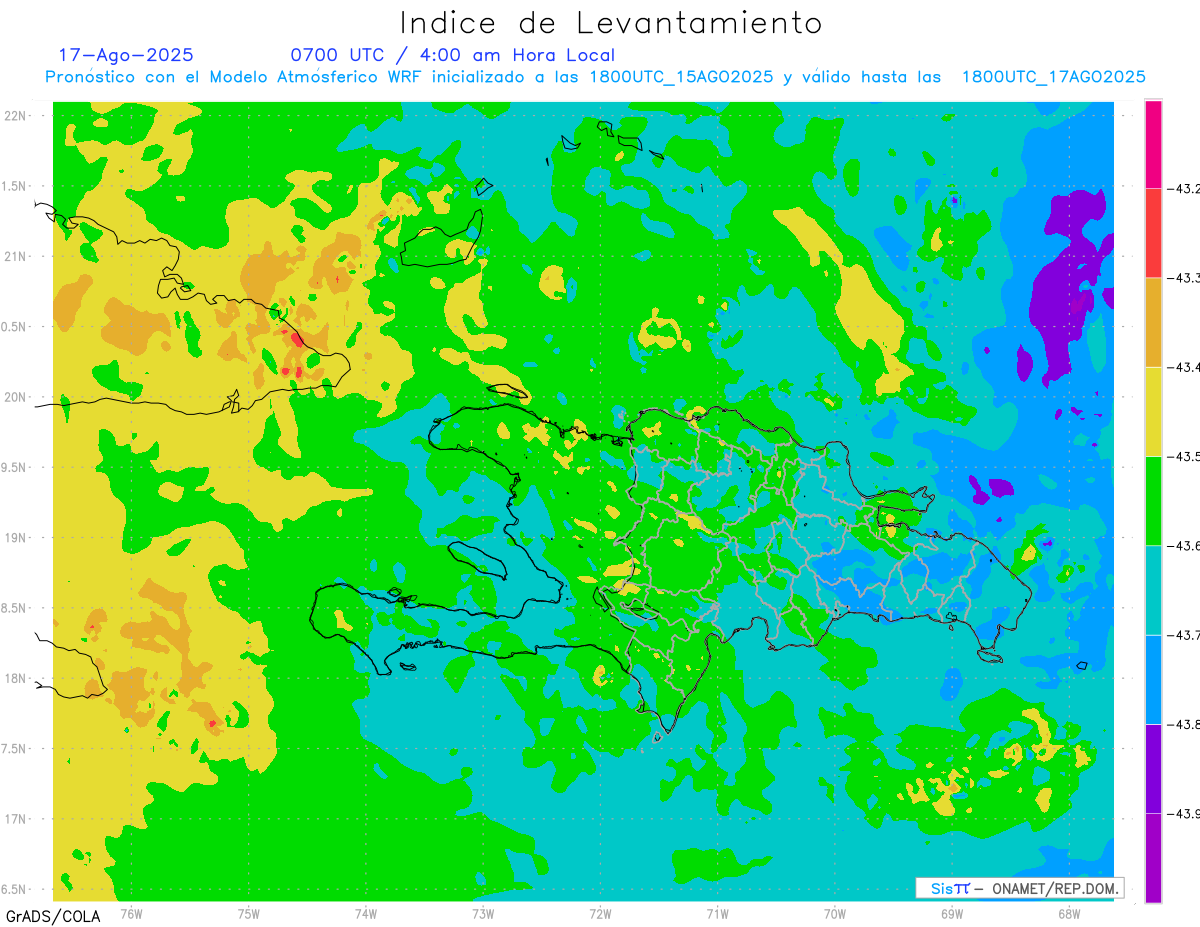Click the "20N" latitude label
The height and width of the screenshot is (927, 1200).
pyautogui.click(x=17, y=397)
